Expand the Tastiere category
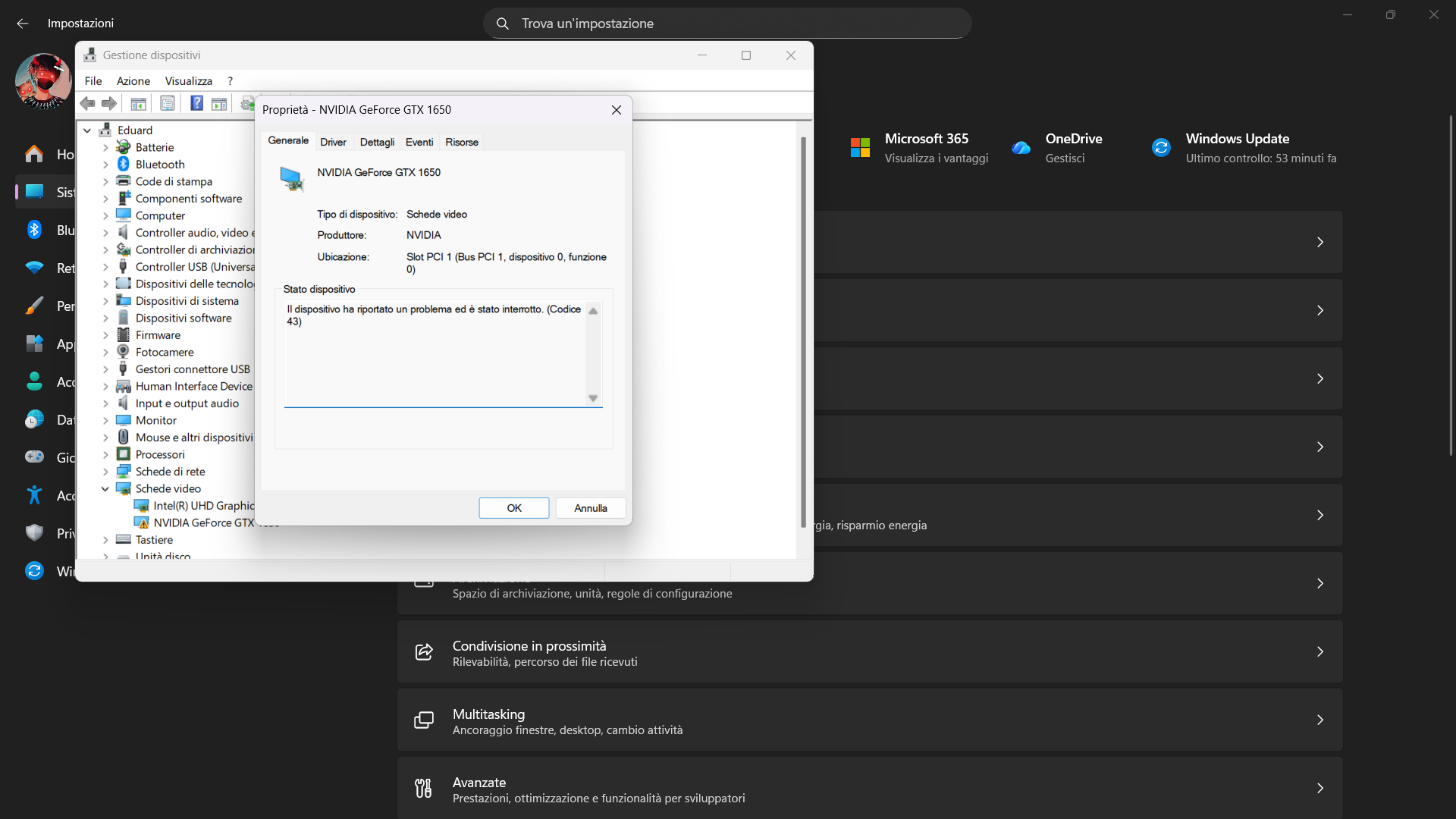 coord(105,540)
